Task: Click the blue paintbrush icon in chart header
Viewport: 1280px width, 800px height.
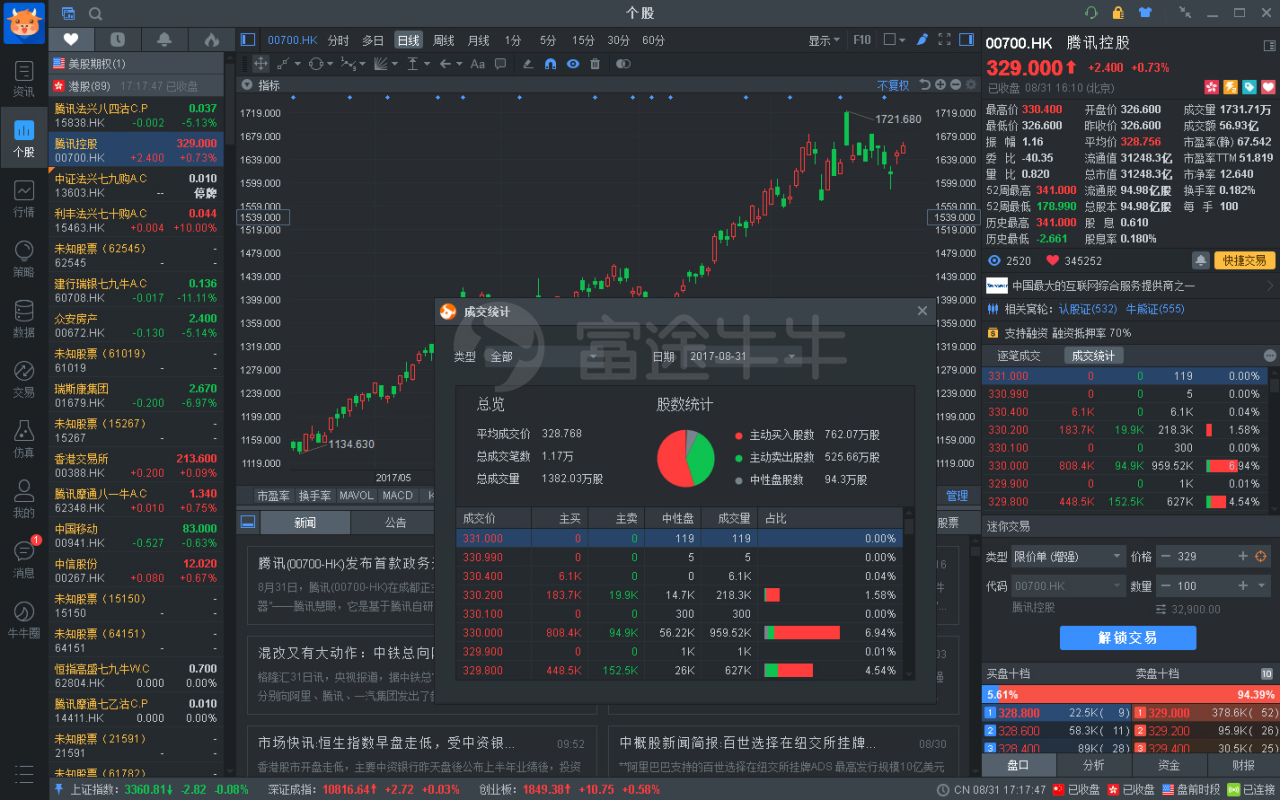Action: 922,40
